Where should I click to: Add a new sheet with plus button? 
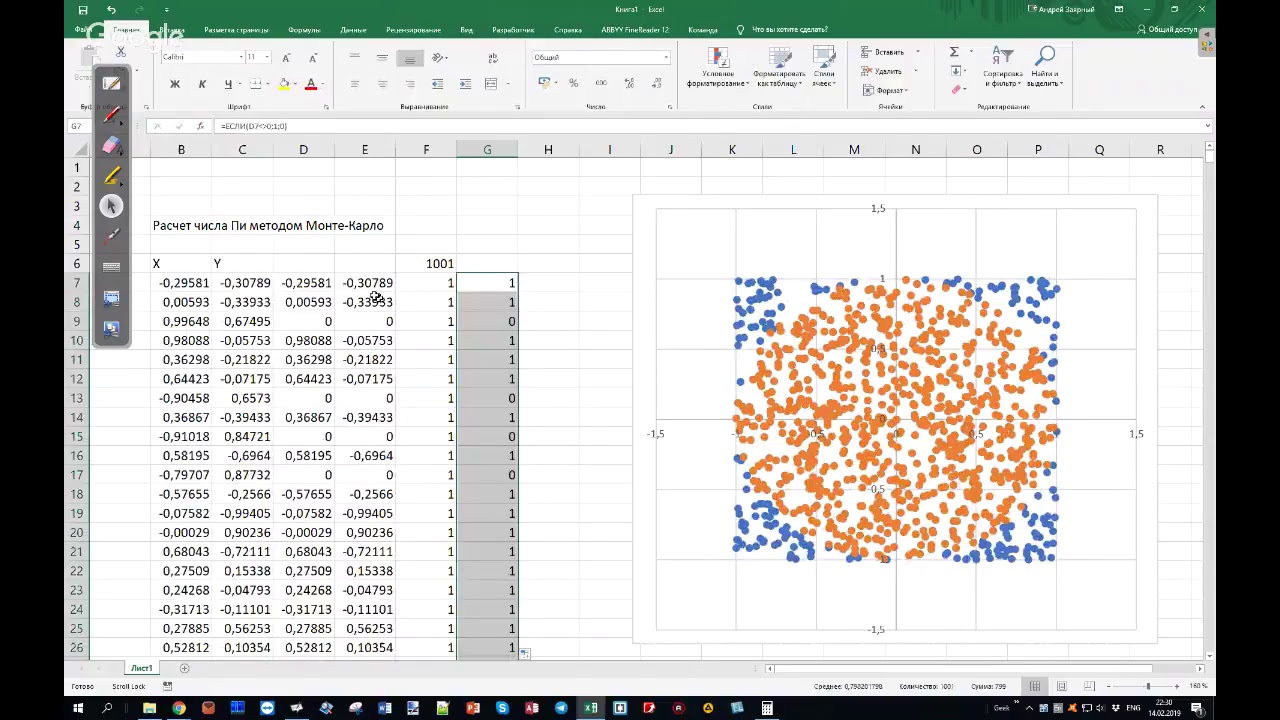point(184,668)
